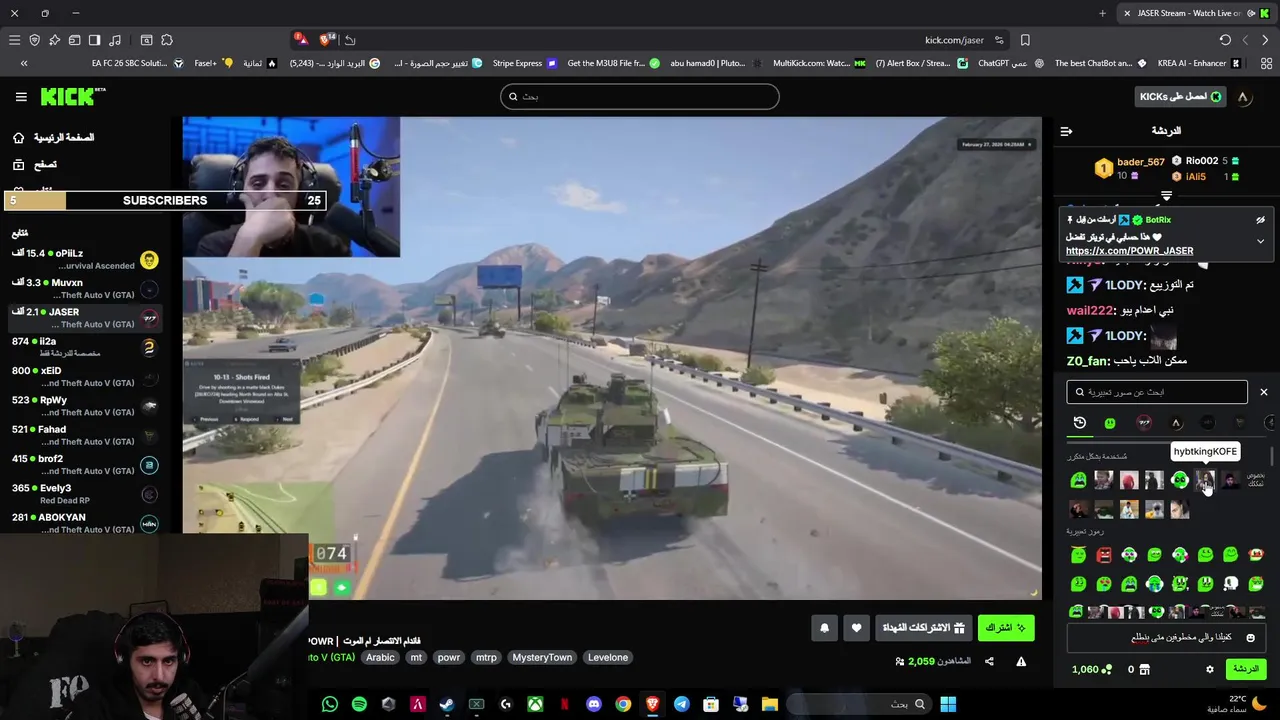Follow with the heart button

(856, 628)
